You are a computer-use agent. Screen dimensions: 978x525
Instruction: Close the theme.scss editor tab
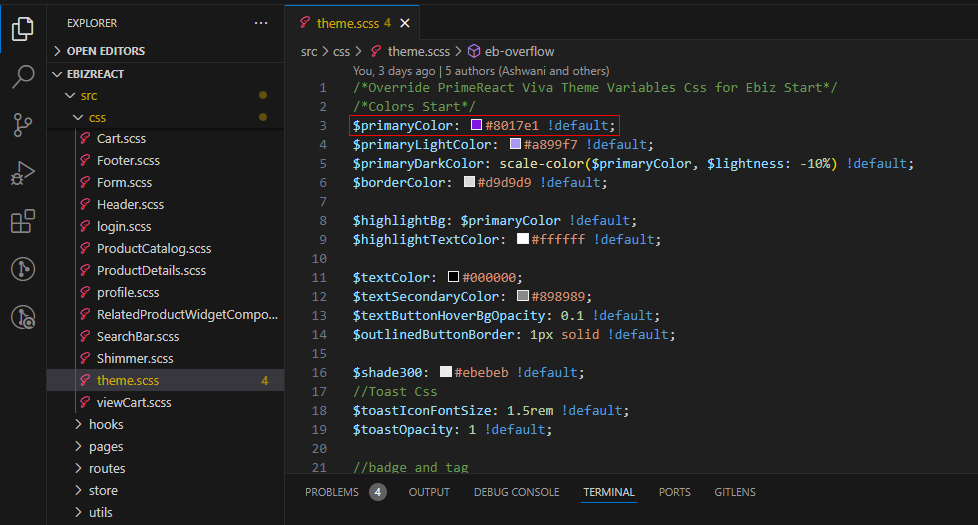[x=405, y=23]
